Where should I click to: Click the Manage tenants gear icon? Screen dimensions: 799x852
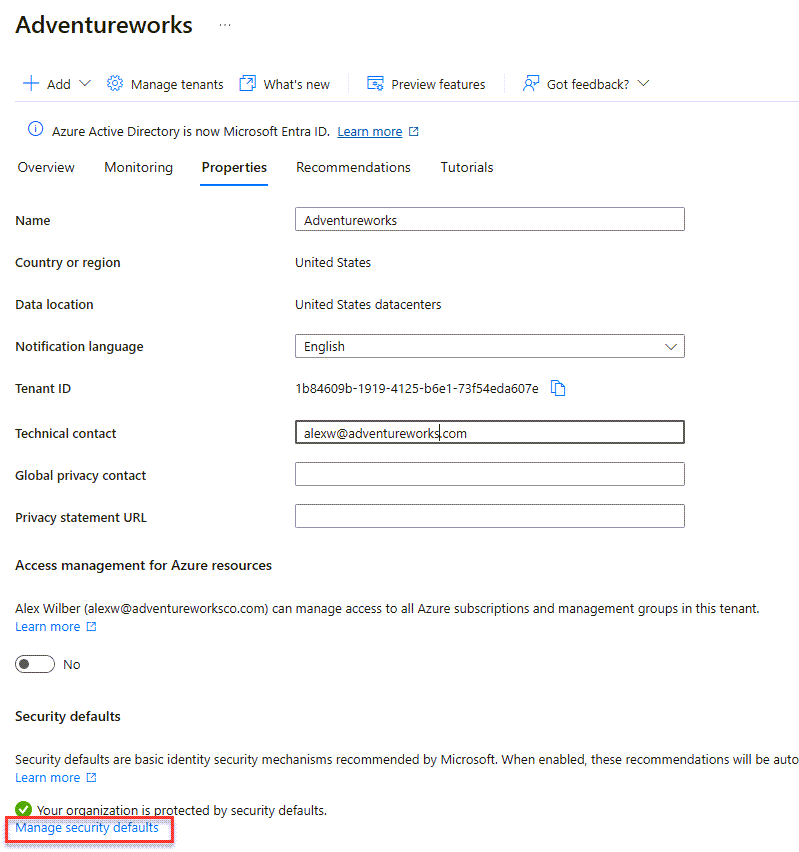pyautogui.click(x=115, y=84)
